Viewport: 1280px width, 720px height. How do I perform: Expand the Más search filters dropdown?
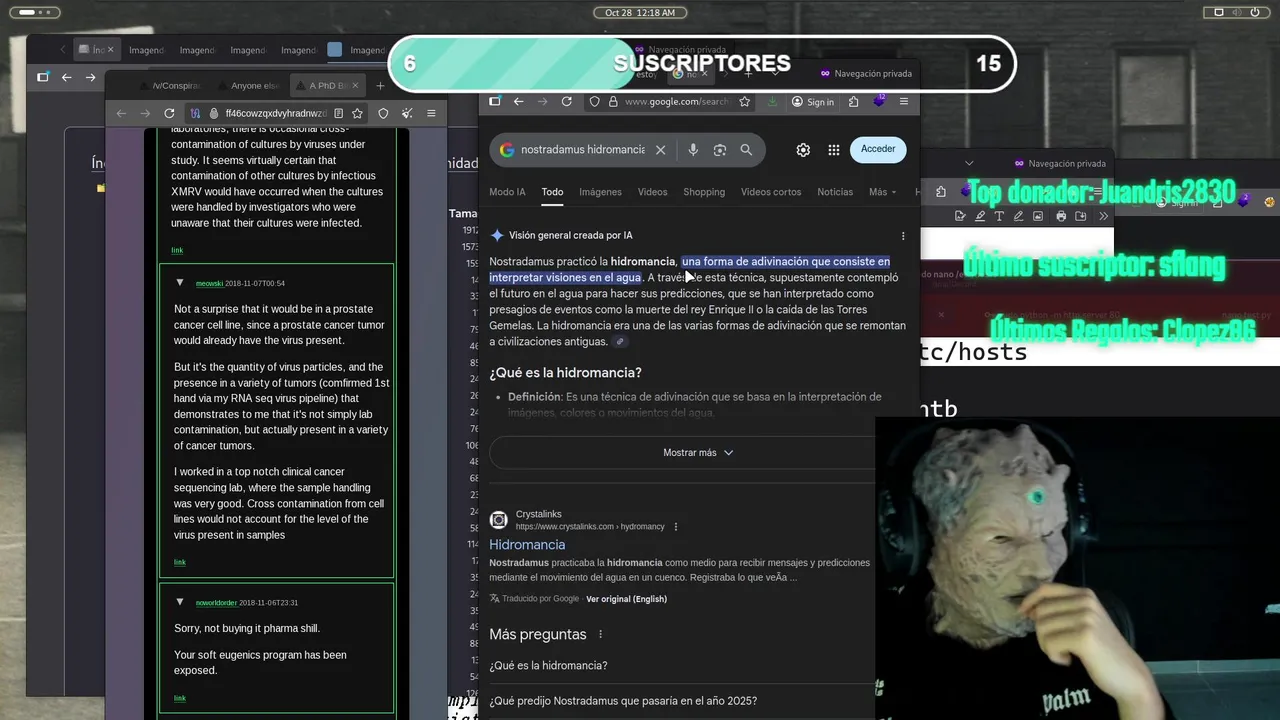[x=882, y=192]
